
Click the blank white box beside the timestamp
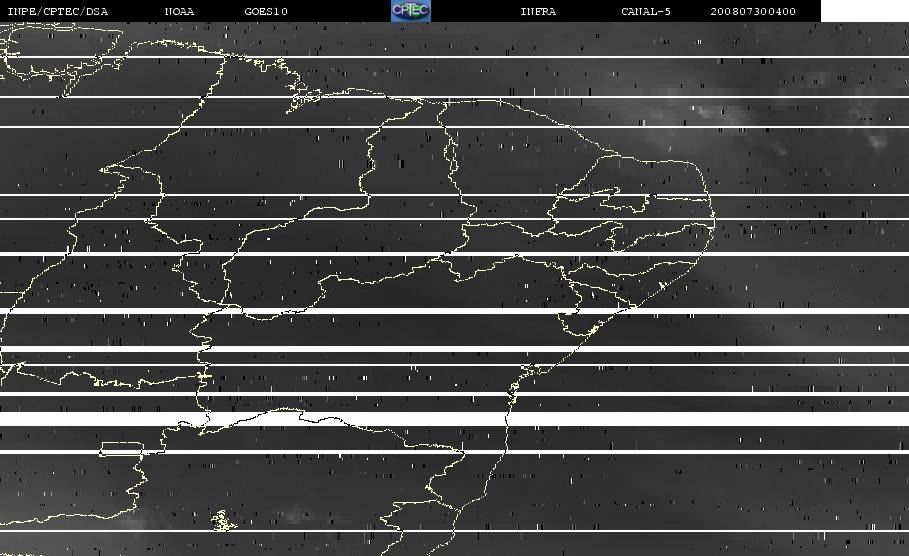pyautogui.click(x=864, y=11)
